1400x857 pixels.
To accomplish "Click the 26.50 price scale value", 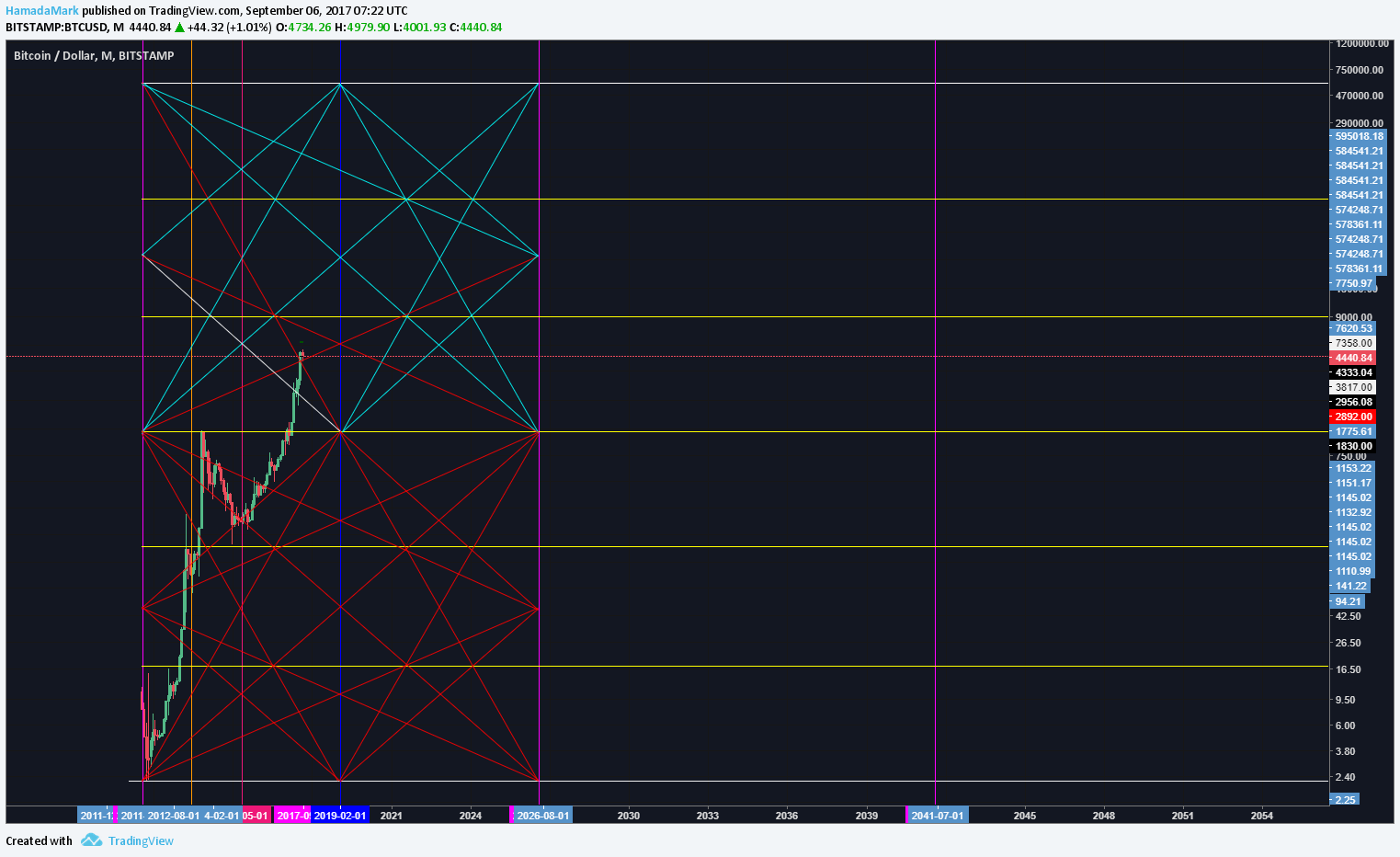I will click(x=1349, y=643).
